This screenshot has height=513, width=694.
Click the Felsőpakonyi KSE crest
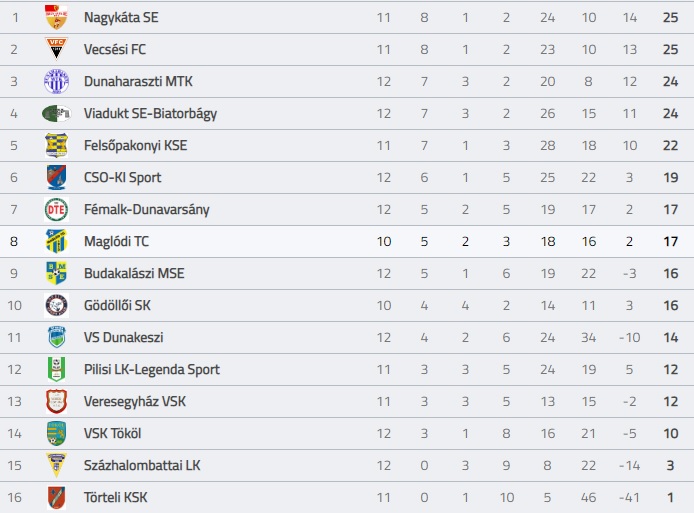click(x=56, y=145)
